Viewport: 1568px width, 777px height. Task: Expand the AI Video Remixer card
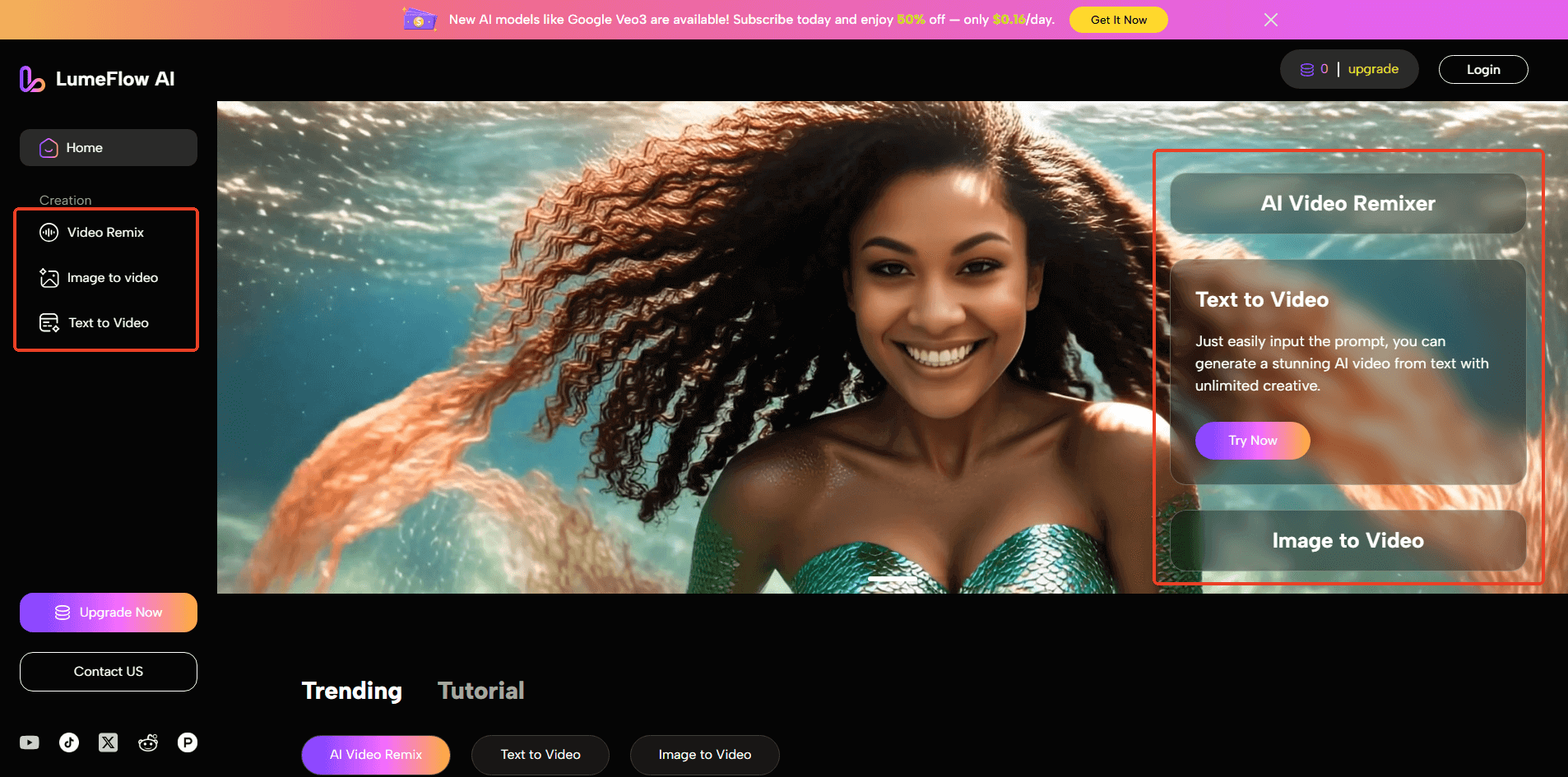[1348, 203]
